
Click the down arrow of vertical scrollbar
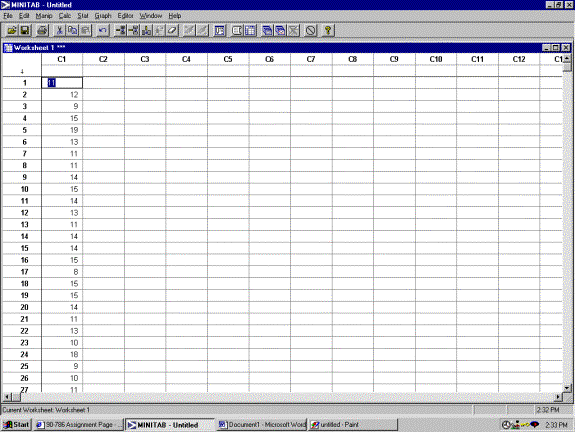coord(567,388)
